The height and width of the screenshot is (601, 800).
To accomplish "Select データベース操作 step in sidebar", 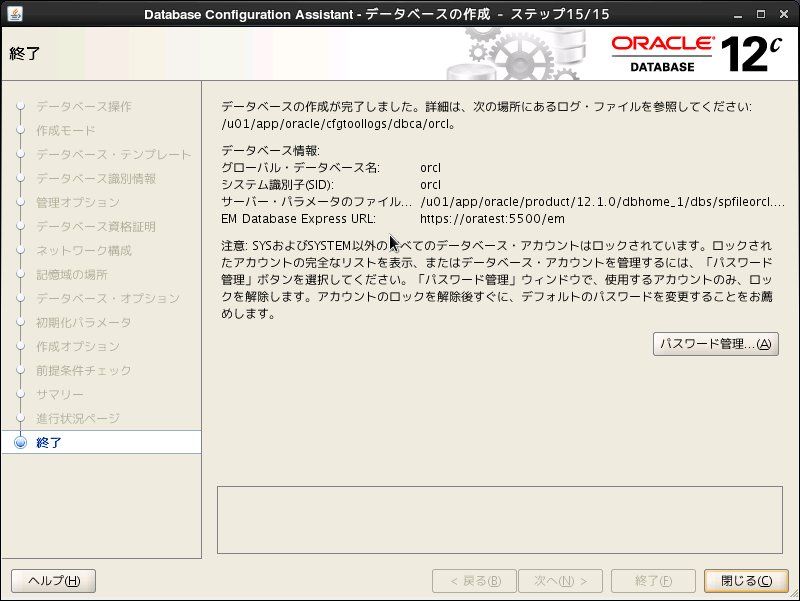I will tap(84, 106).
